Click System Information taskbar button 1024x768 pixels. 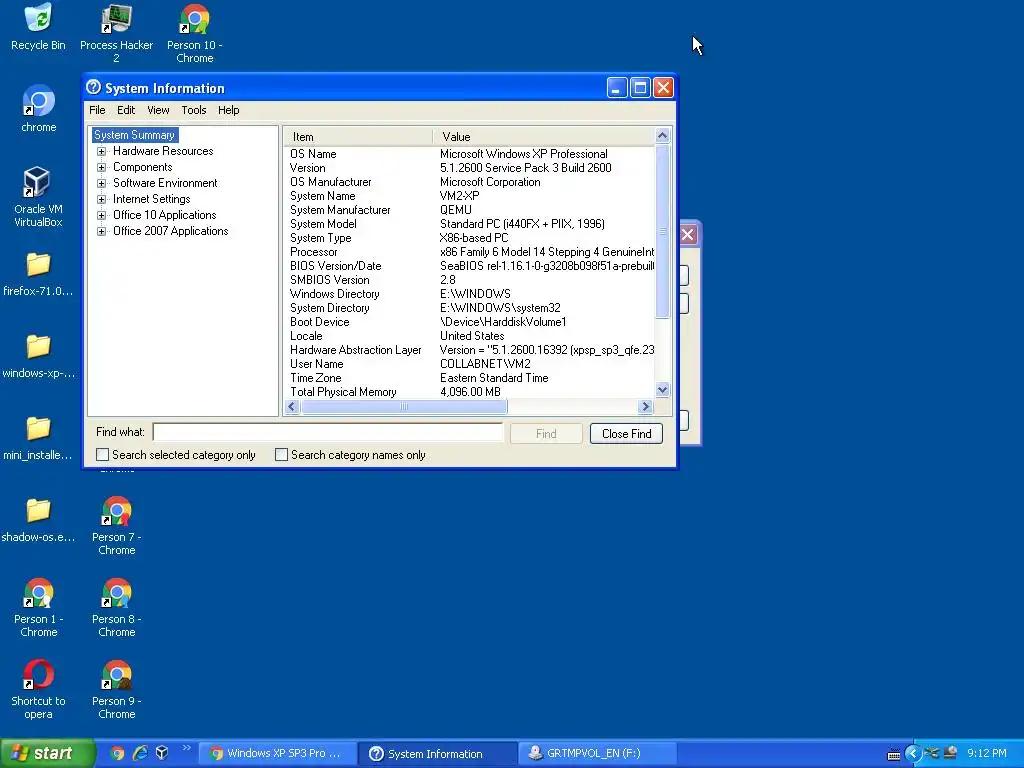click(x=438, y=753)
